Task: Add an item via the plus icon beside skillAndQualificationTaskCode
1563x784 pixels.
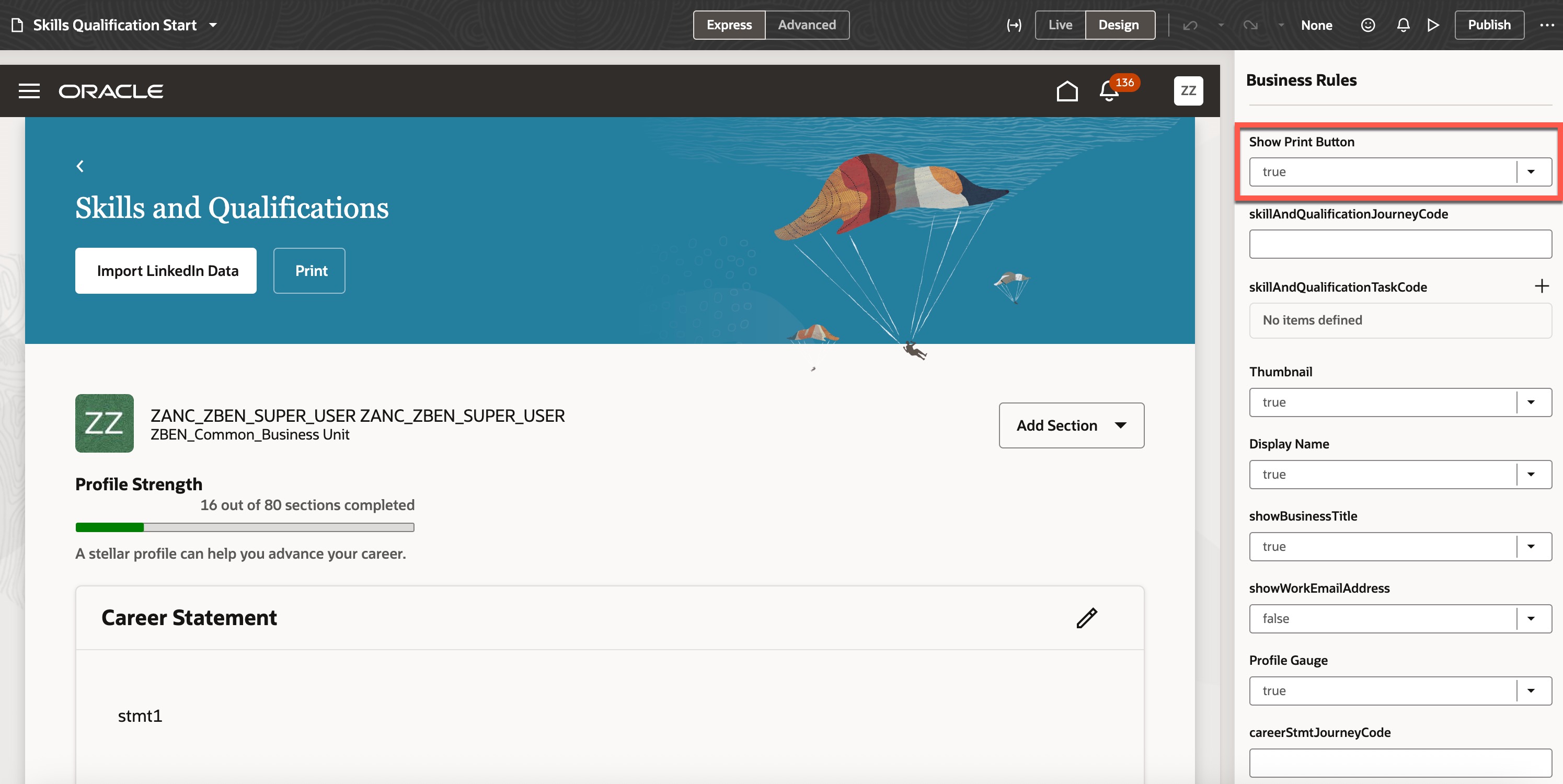Action: tap(1541, 286)
